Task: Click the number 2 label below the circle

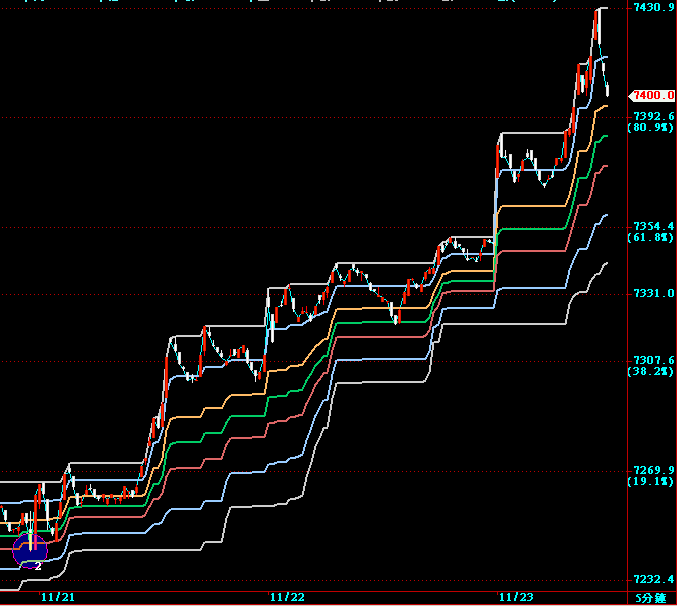Action: pyautogui.click(x=37, y=566)
